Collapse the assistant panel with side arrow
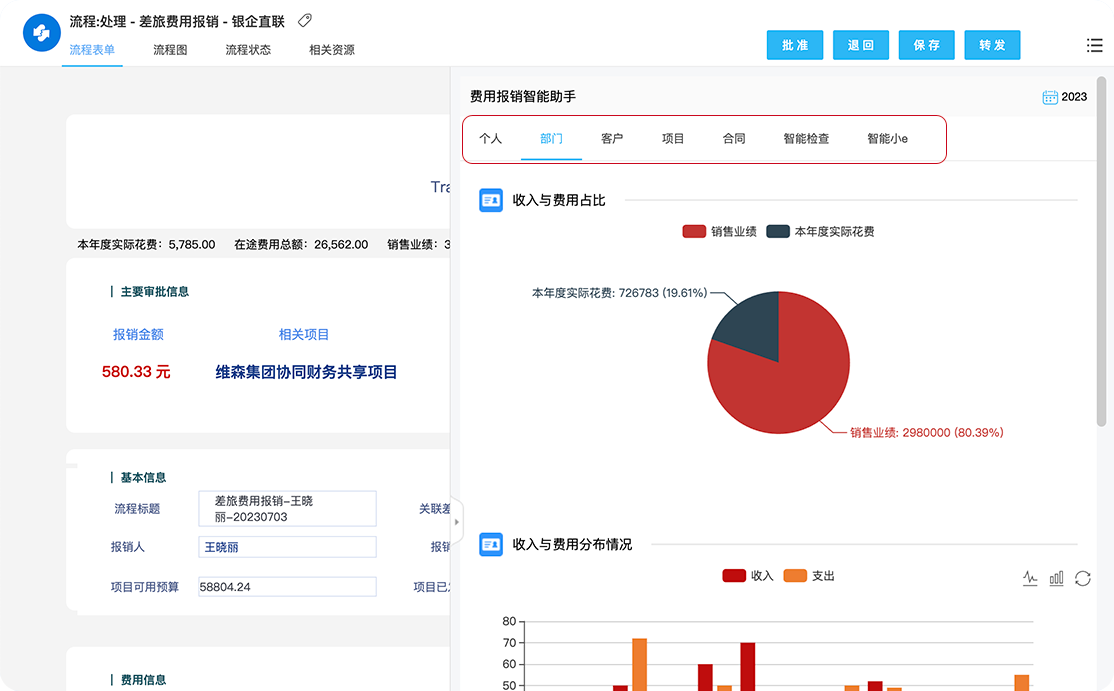Screen dimensions: 1114x691 click(457, 521)
